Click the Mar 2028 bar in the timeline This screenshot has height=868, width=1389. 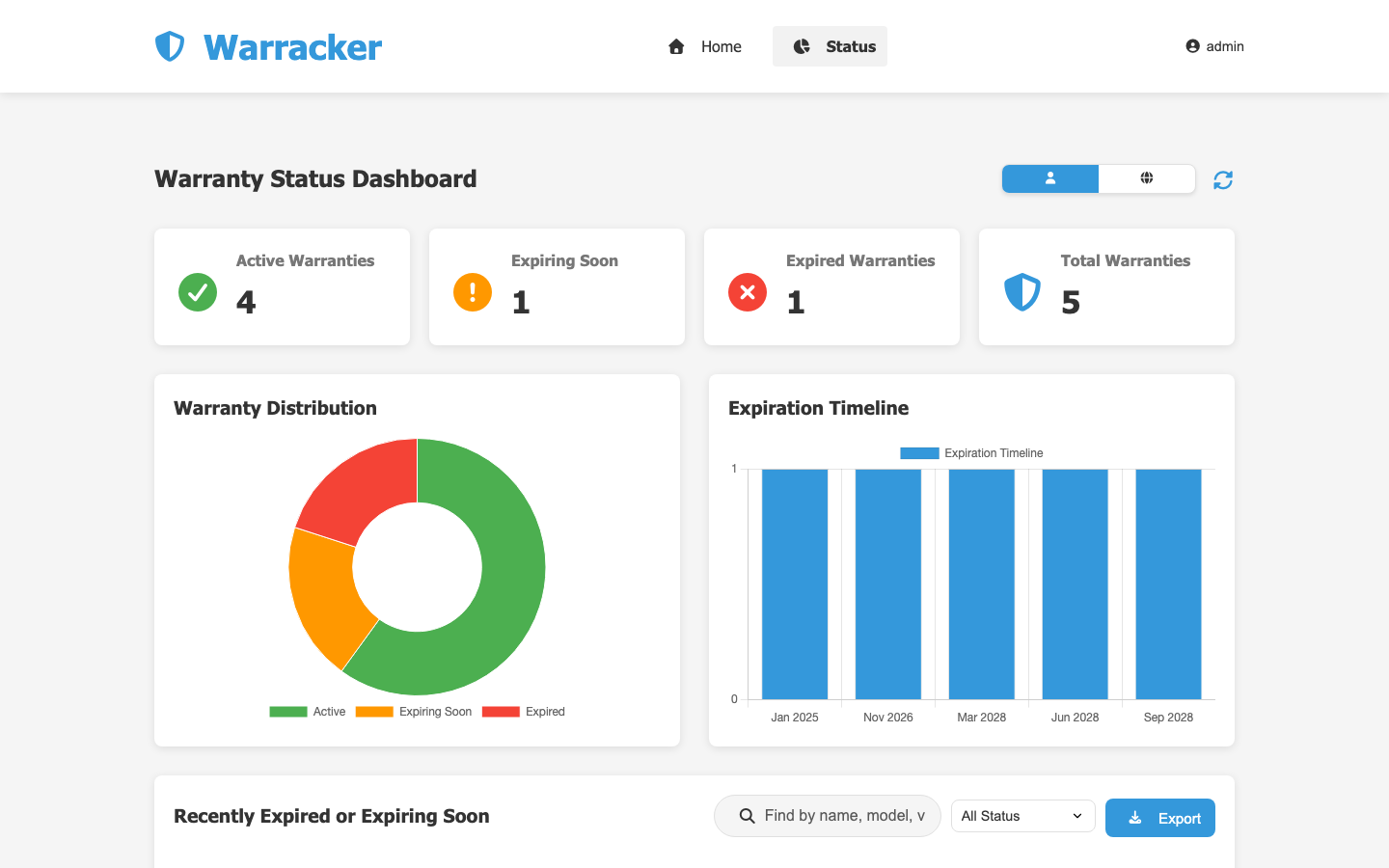coord(982,584)
